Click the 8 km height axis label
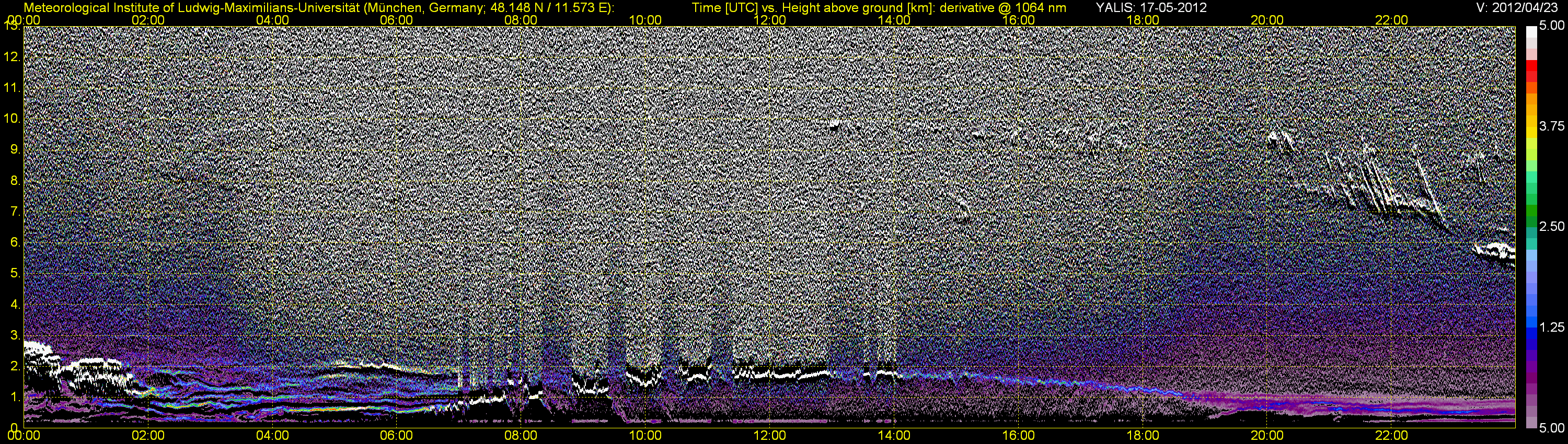Viewport: 1568px width, 444px height. [x=15, y=181]
